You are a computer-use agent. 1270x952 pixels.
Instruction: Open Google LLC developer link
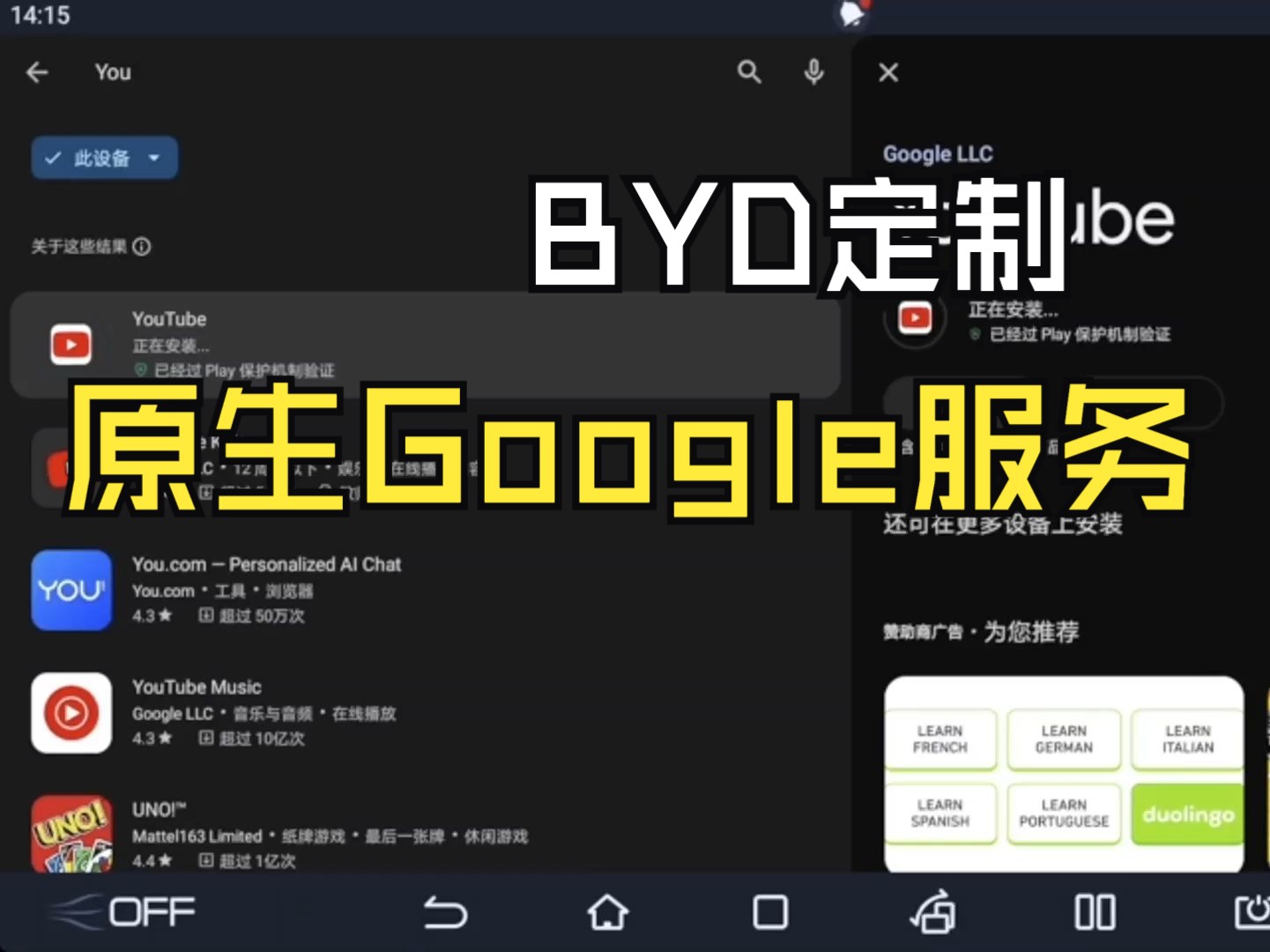click(x=938, y=154)
